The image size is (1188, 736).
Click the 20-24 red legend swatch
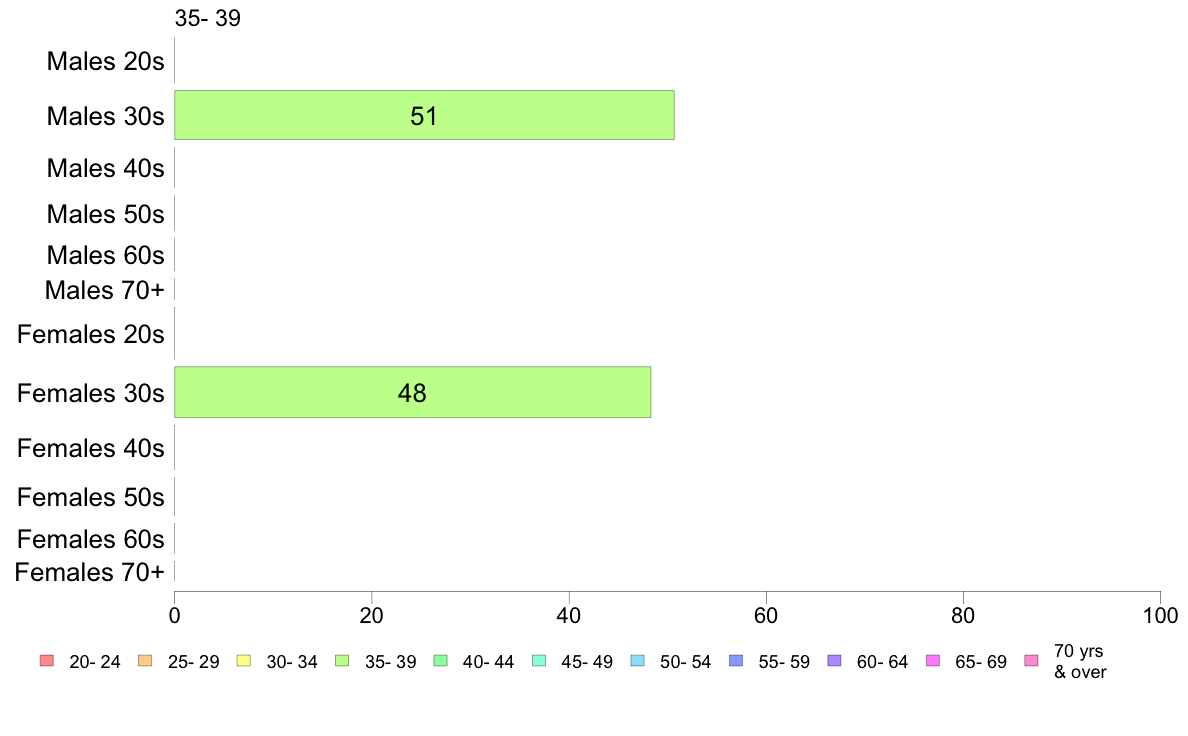(x=47, y=660)
